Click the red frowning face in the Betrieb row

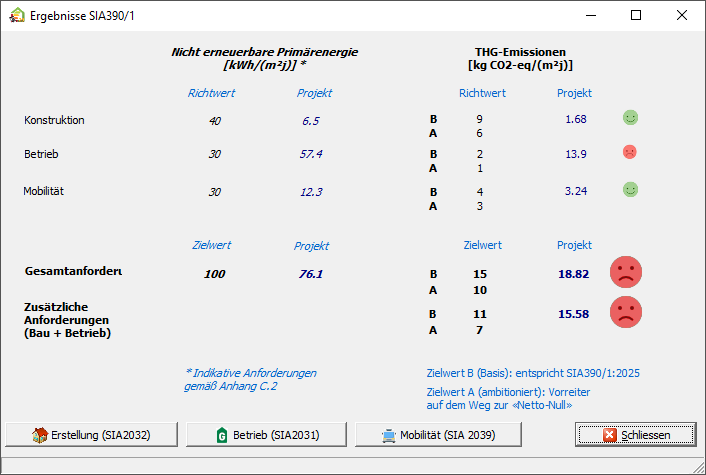pyautogui.click(x=630, y=152)
